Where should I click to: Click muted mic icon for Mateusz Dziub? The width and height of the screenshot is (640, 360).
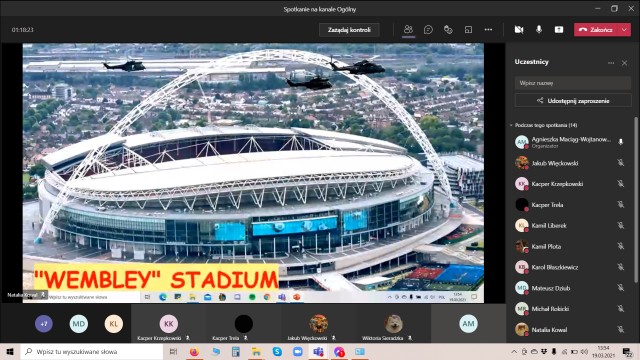(620, 288)
